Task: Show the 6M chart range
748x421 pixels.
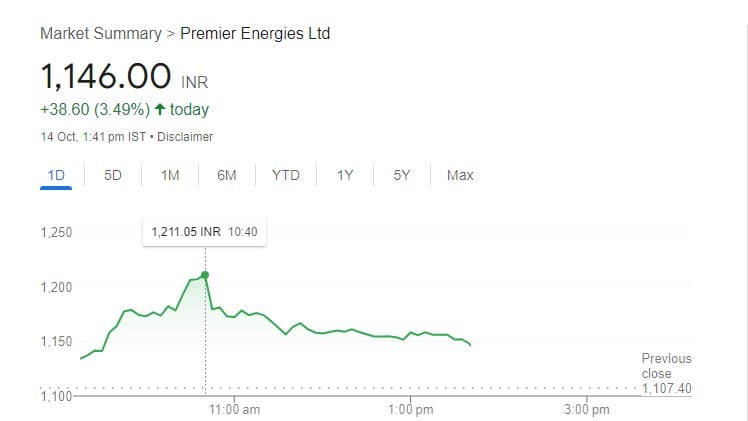Action: [227, 176]
